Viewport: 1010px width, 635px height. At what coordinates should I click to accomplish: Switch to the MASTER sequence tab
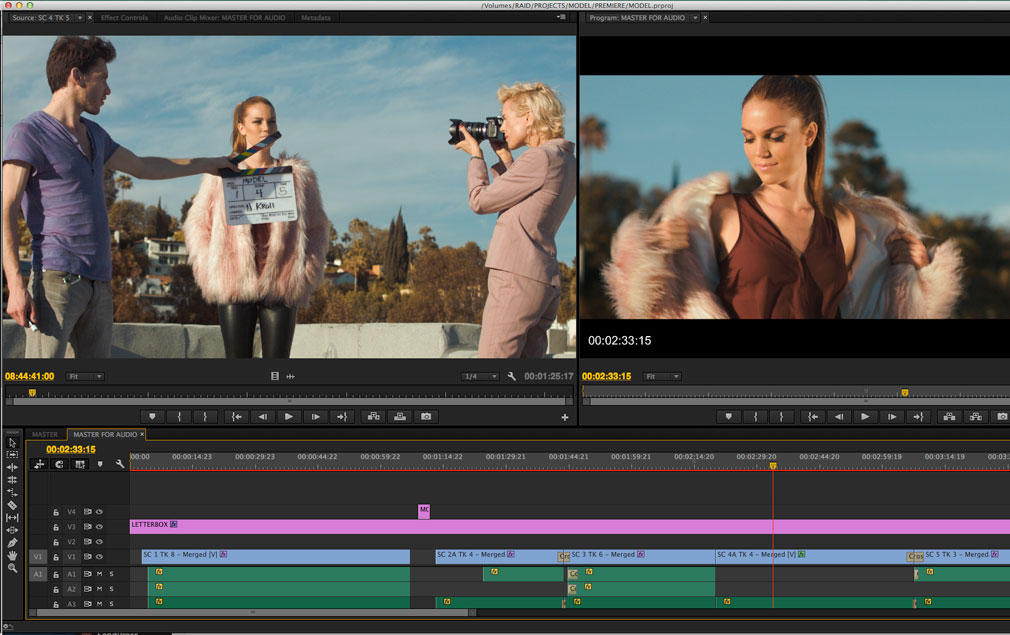[x=45, y=434]
